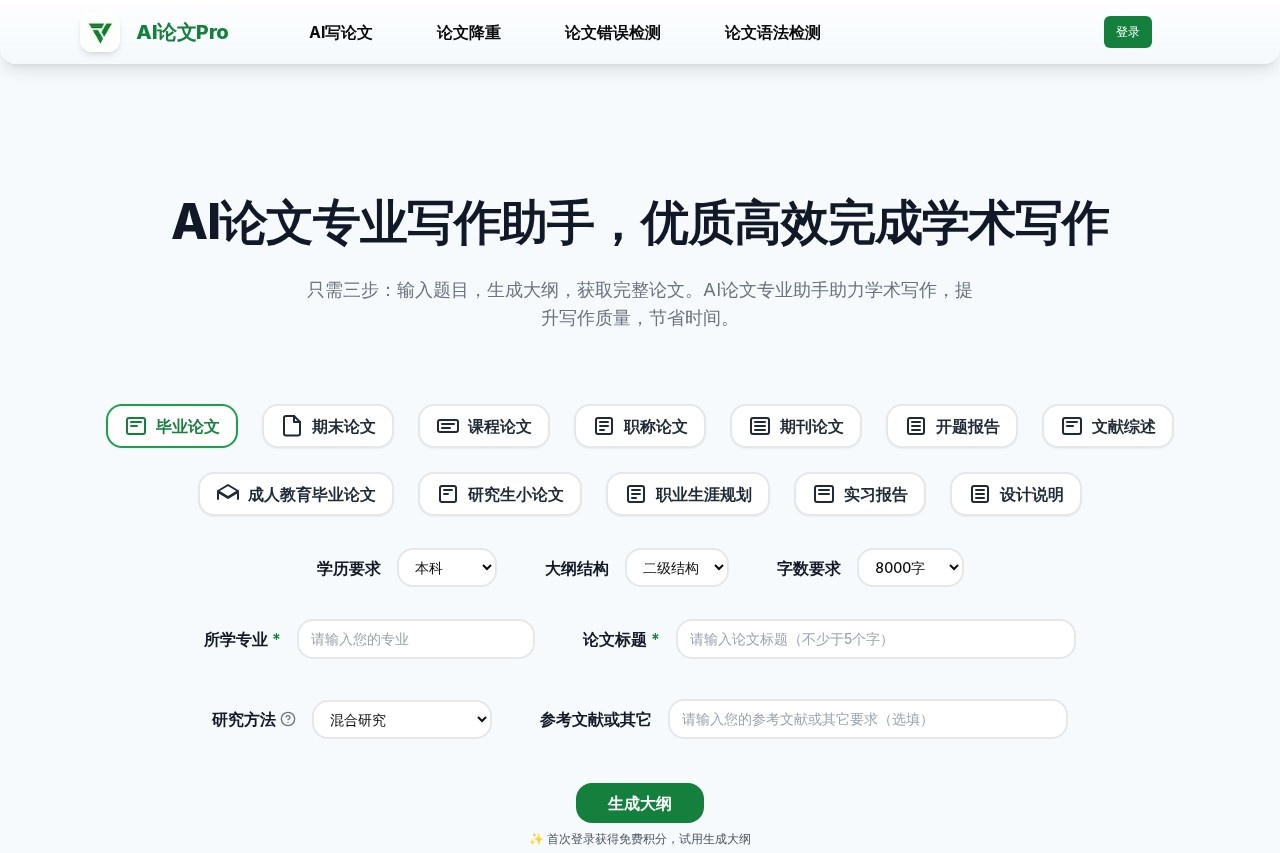
Task: Click into the 所学专业 text field
Action: pyautogui.click(x=416, y=639)
